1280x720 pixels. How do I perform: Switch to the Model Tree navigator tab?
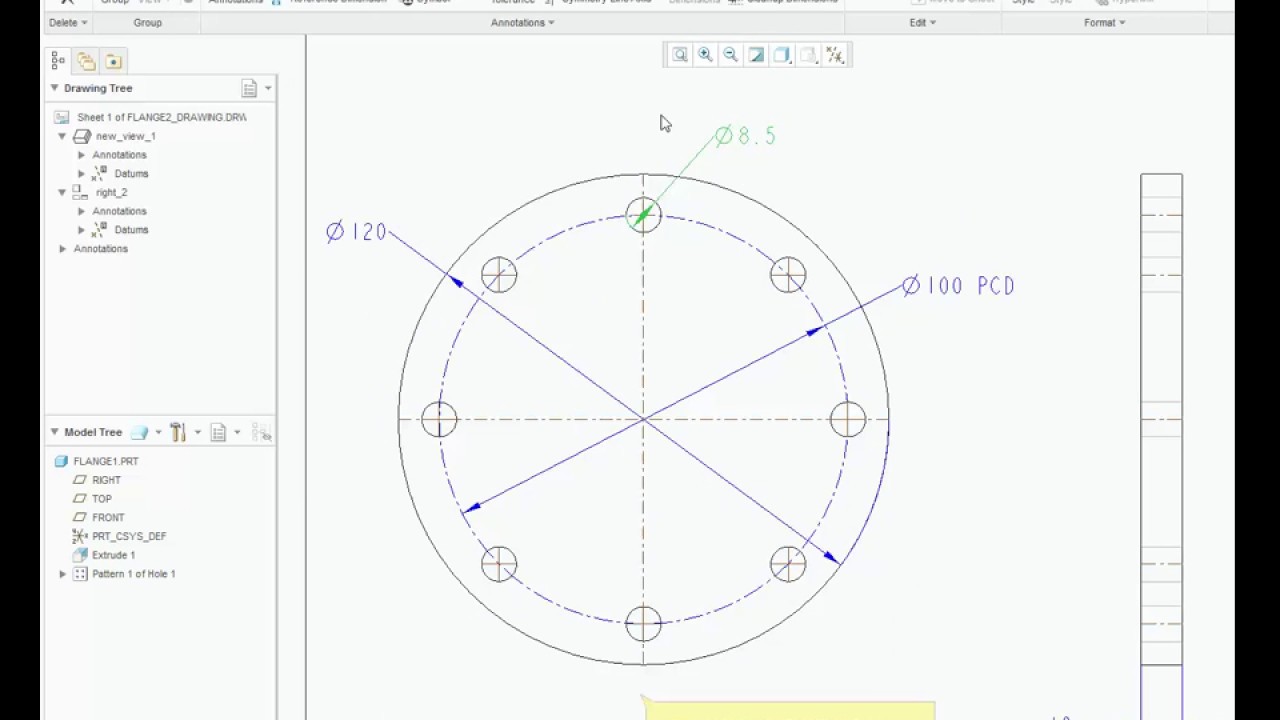pos(59,62)
